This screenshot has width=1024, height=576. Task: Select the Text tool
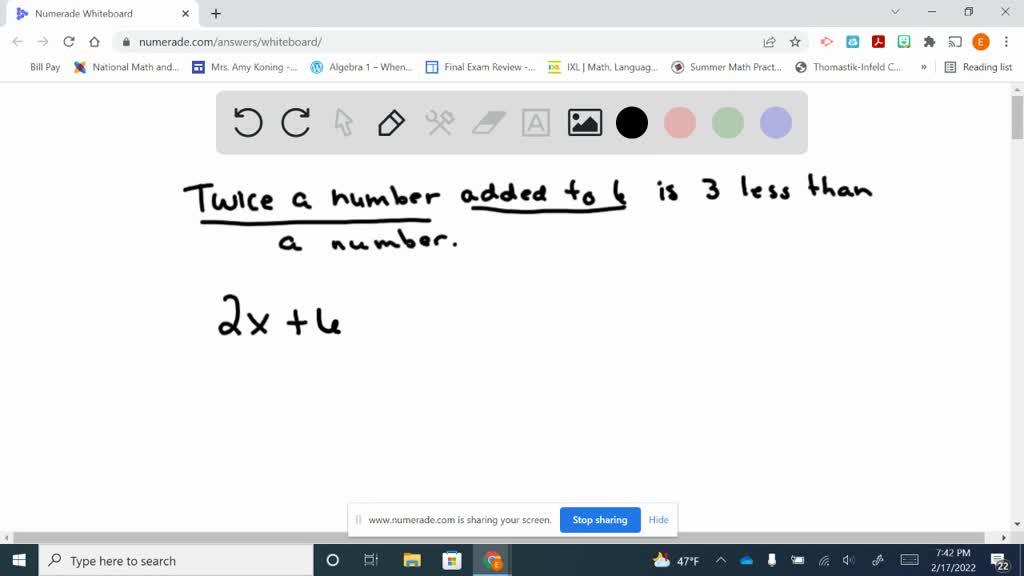pos(536,122)
